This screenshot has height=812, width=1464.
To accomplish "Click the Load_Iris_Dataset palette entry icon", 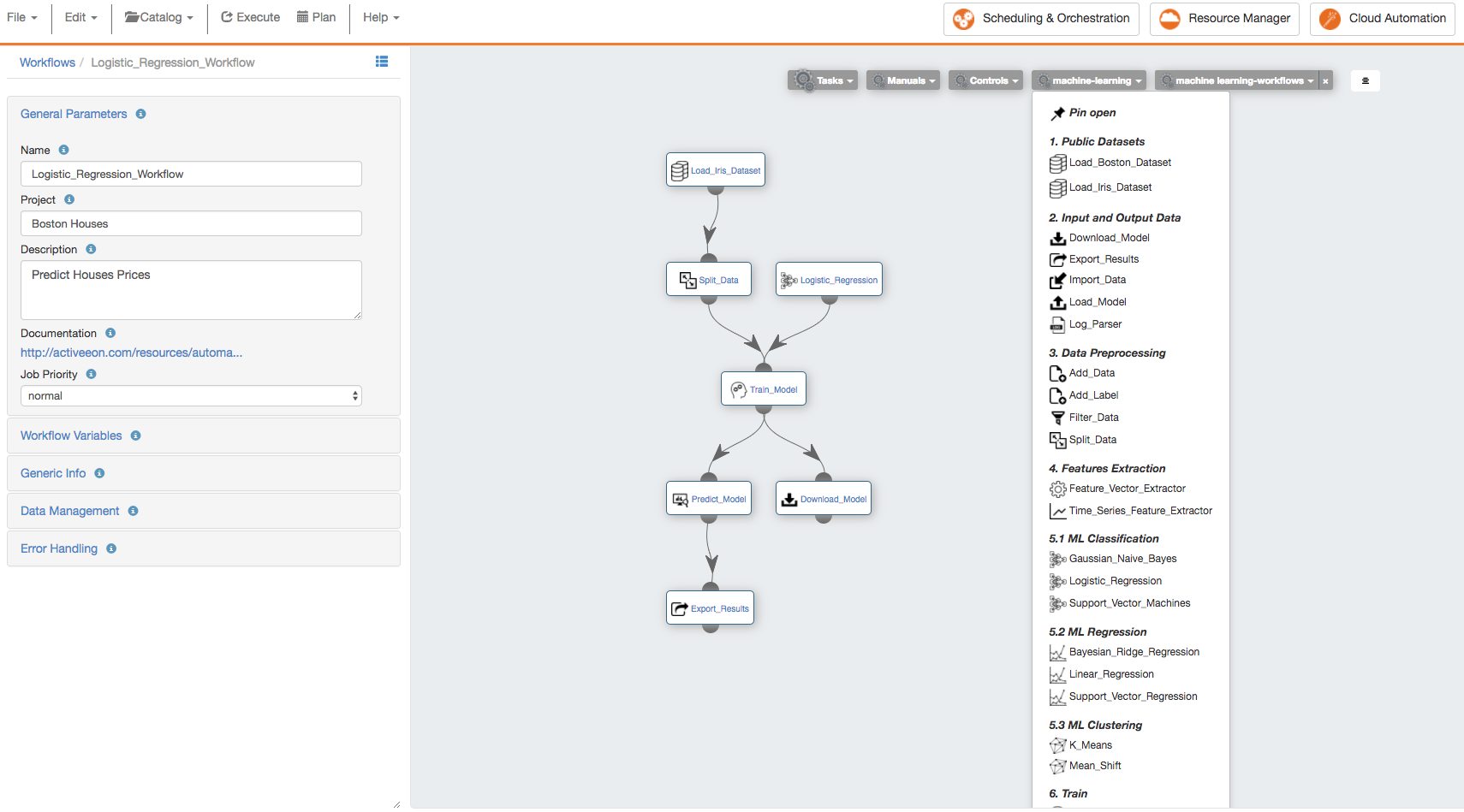I will coord(1058,187).
